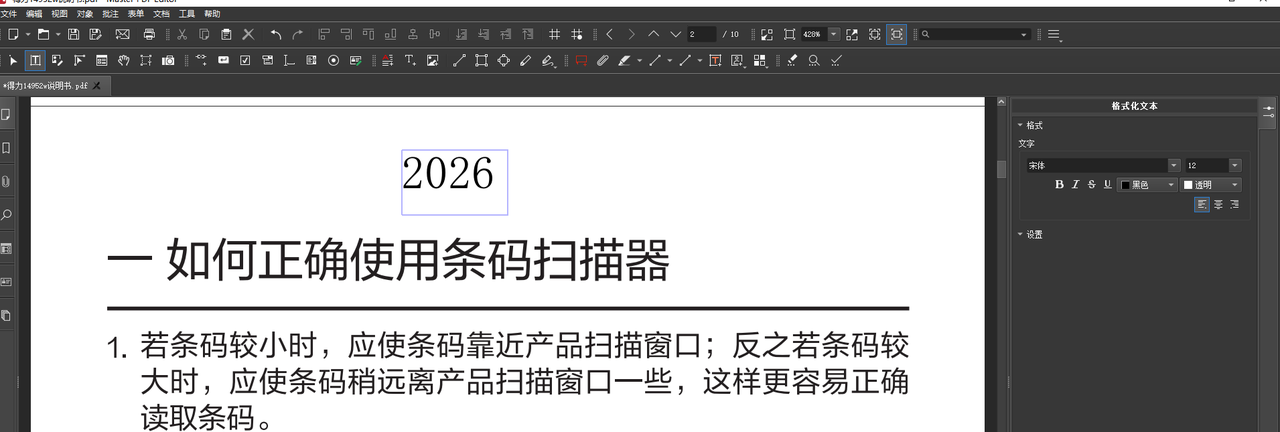The image size is (1280, 432).
Task: Click the Undo arrow icon
Action: point(276,34)
